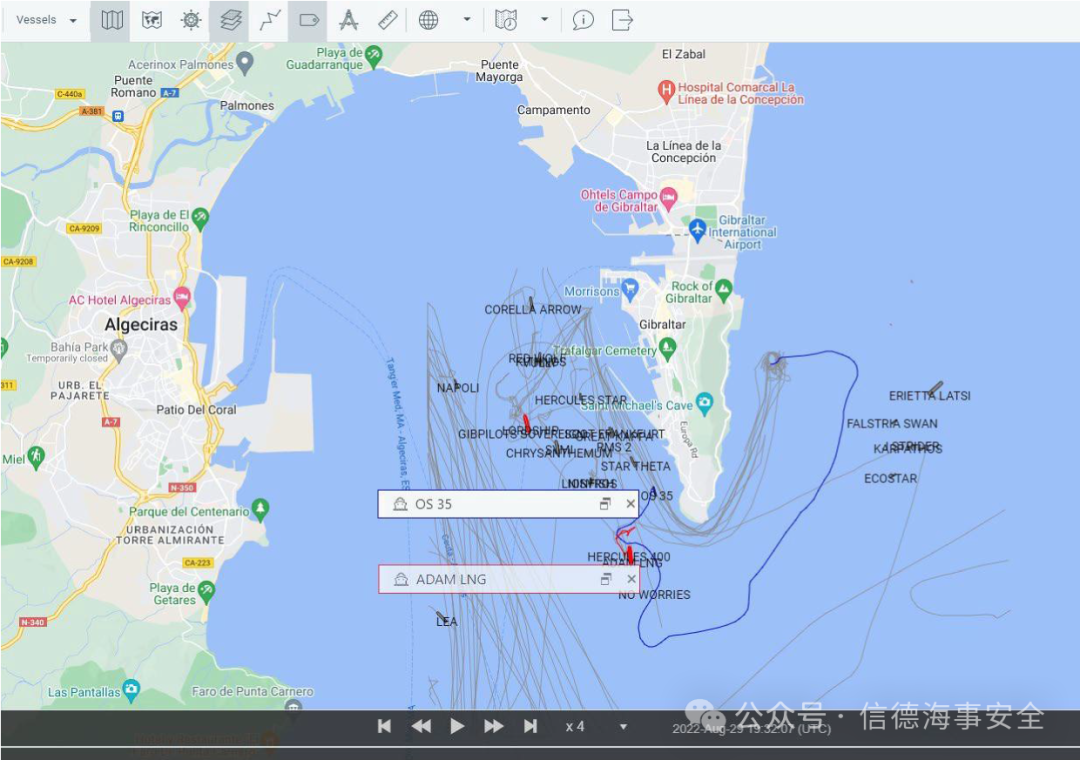Rewind the track playback
The width and height of the screenshot is (1080, 760).
[x=421, y=726]
